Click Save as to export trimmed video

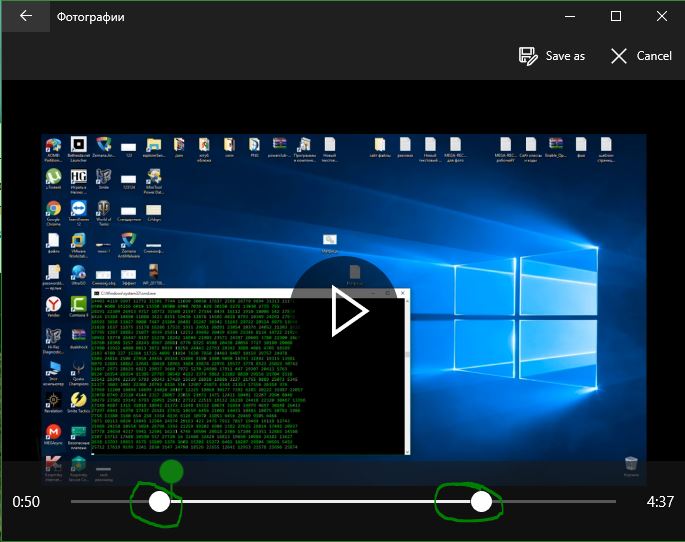click(x=552, y=56)
